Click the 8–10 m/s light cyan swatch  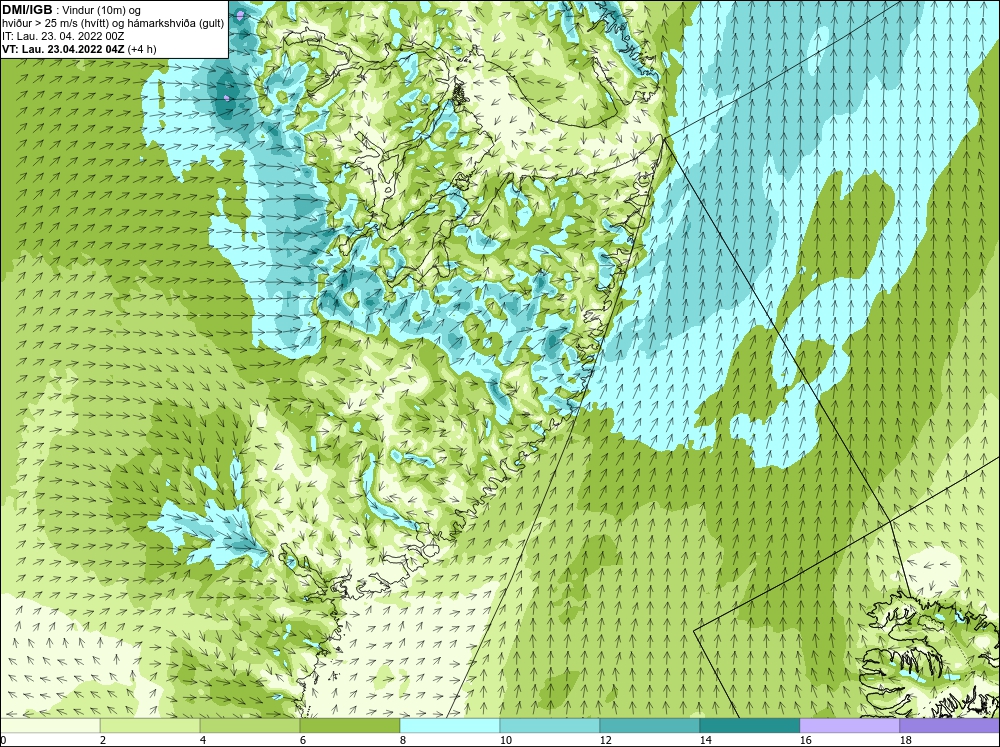[450, 726]
